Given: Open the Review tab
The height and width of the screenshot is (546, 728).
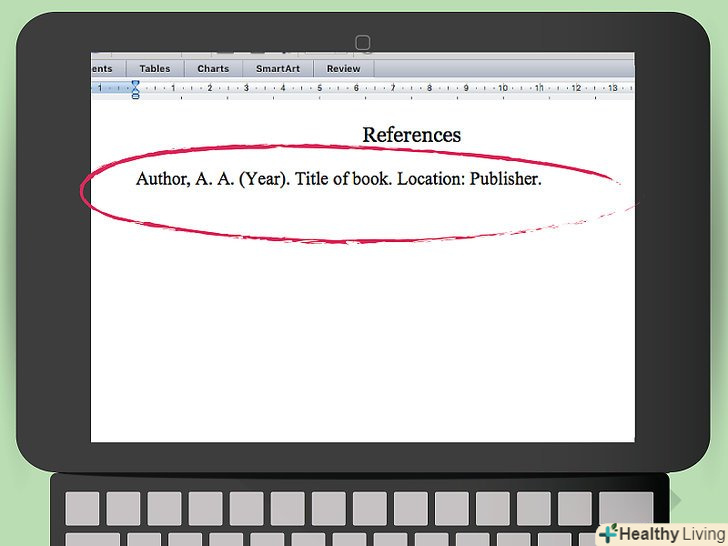Looking at the screenshot, I should click(343, 69).
